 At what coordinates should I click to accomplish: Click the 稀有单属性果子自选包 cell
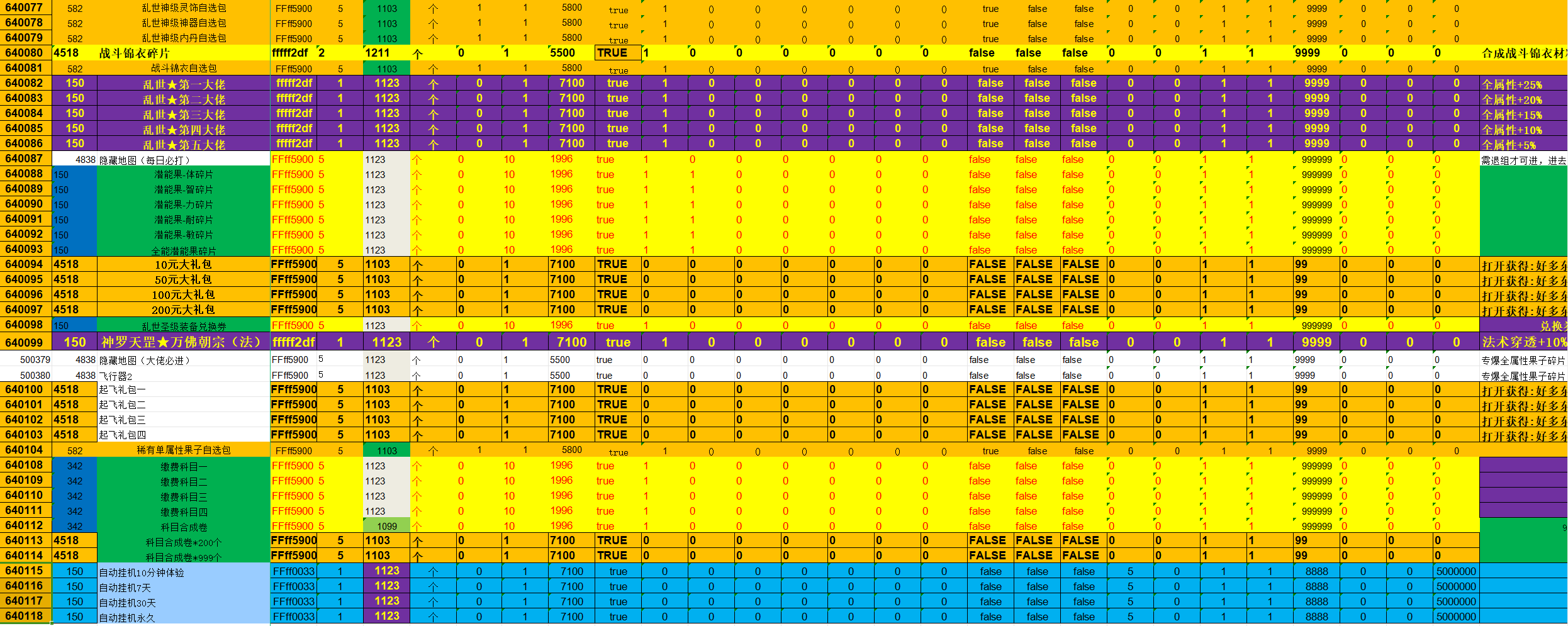tap(184, 450)
